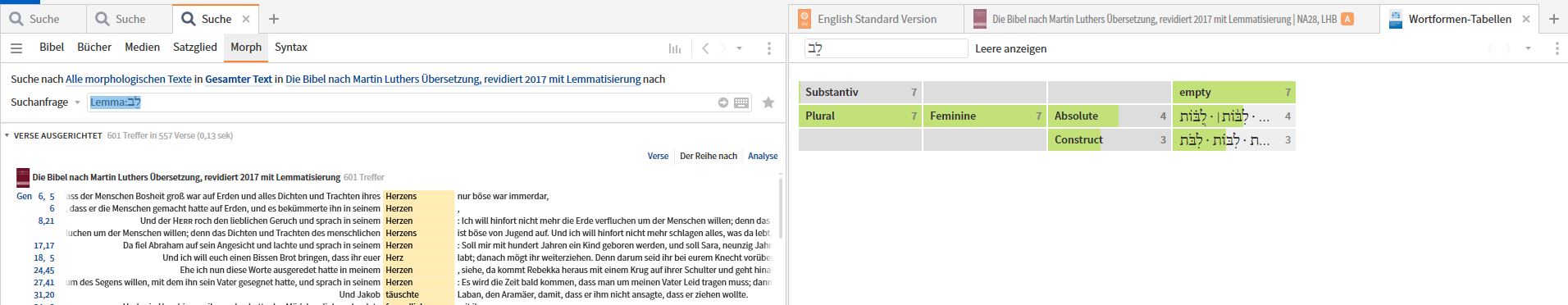1568x305 pixels.
Task: Select Substantiv cell in table
Action: pyautogui.click(x=860, y=92)
